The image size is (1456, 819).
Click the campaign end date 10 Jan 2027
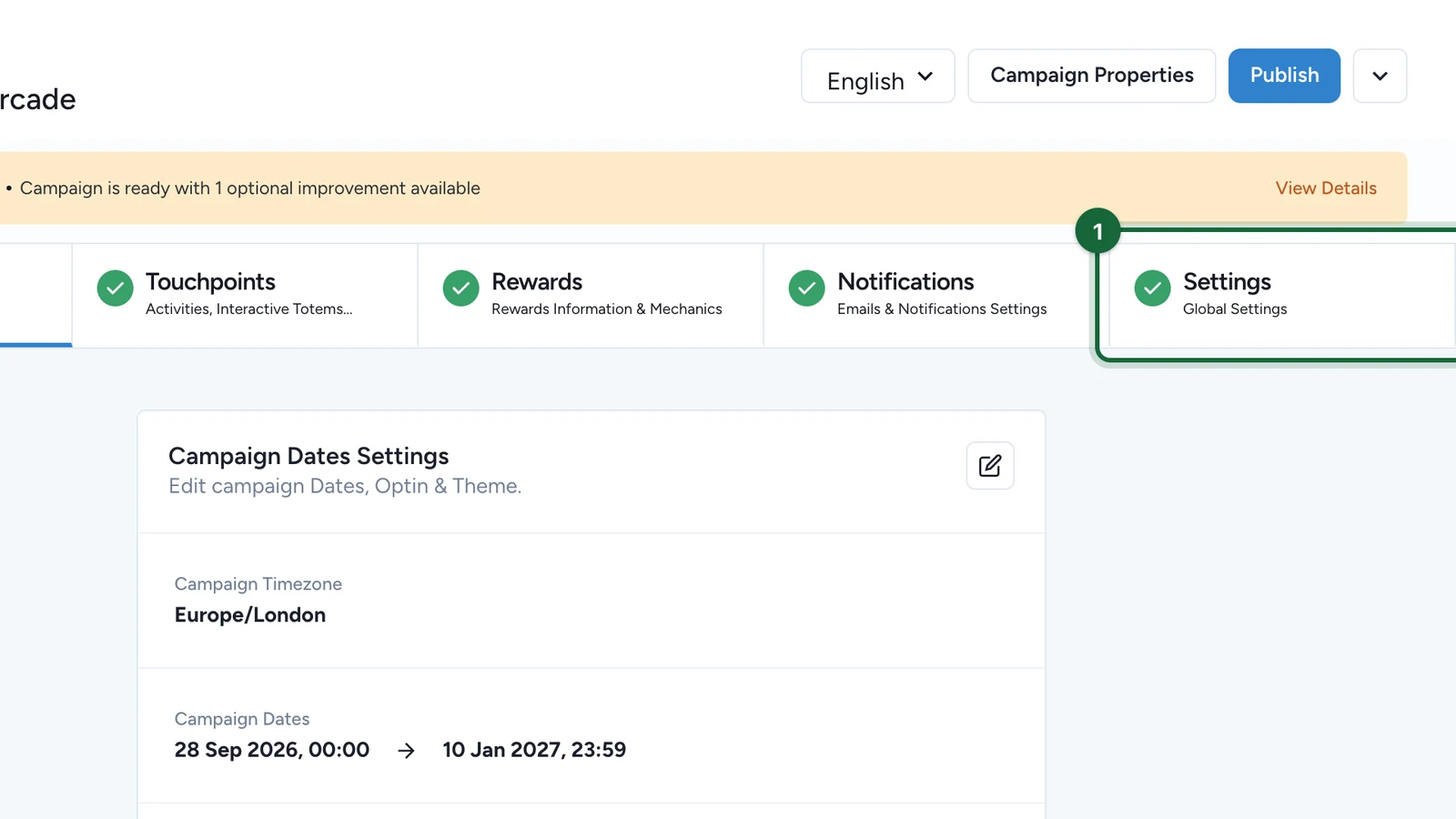(534, 750)
